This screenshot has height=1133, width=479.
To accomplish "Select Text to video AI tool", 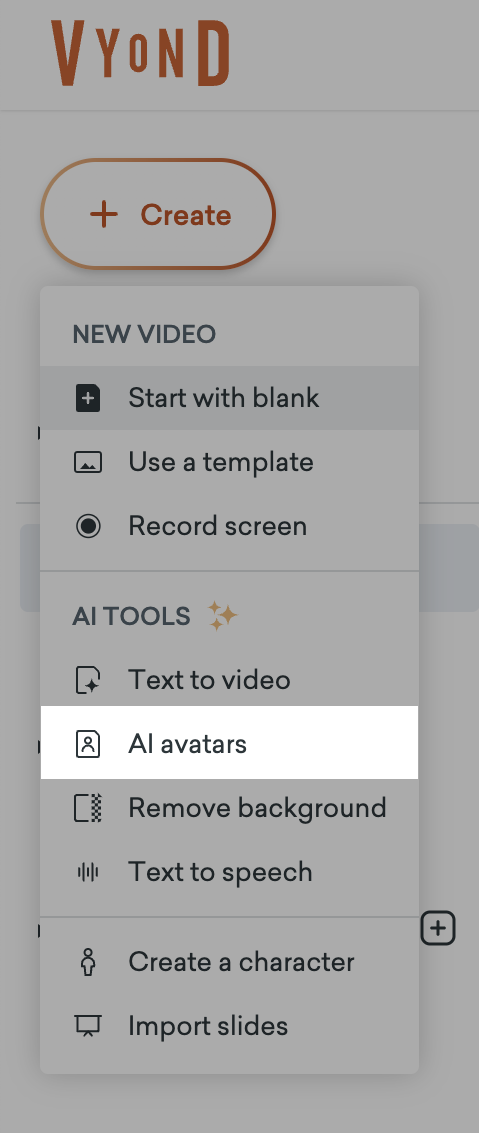I will pos(230,680).
